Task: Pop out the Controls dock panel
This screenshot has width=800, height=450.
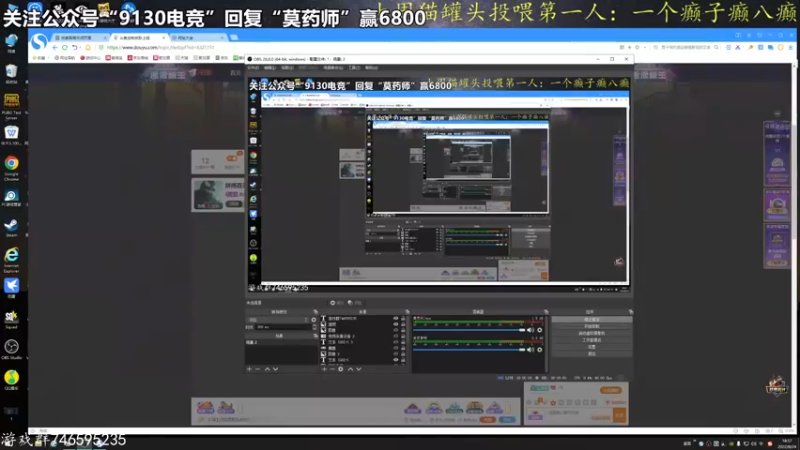Action: pos(631,312)
